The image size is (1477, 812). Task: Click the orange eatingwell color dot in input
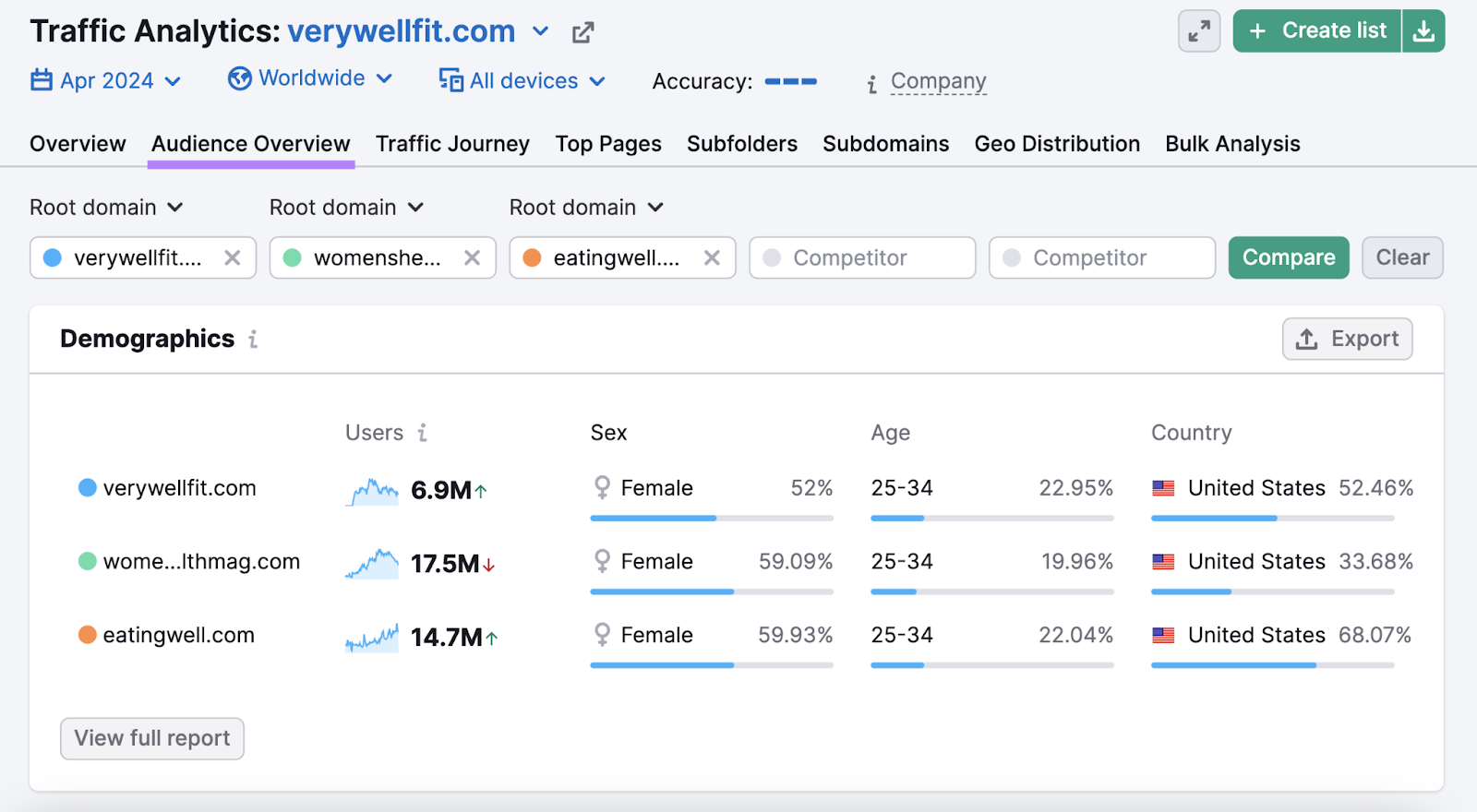[532, 258]
